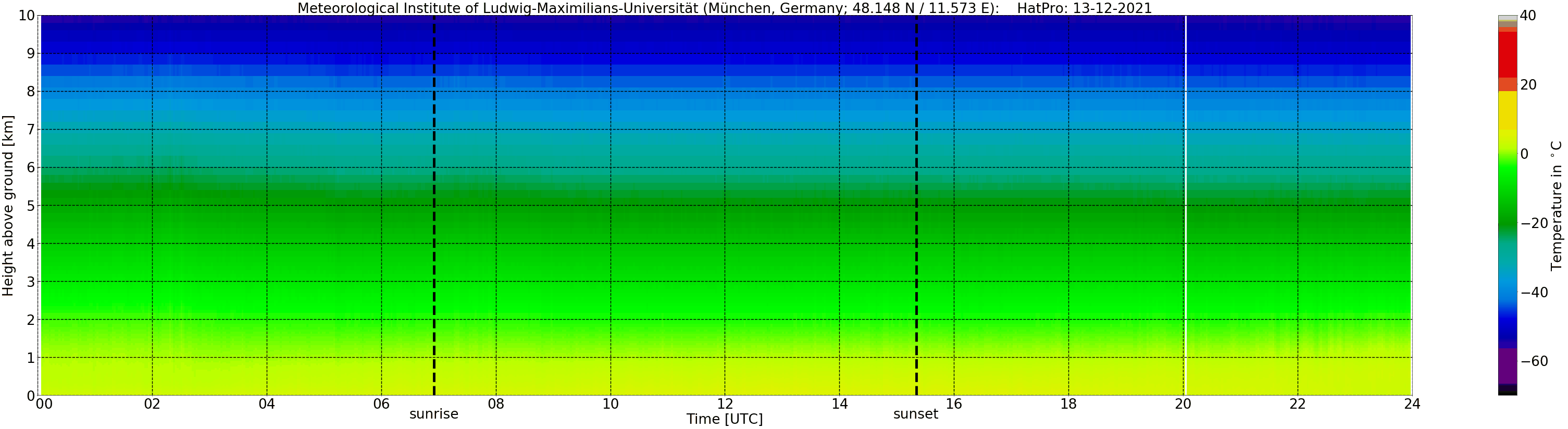Image resolution: width=1568 pixels, height=429 pixels.
Task: Click the 'sunset' label below the axis
Action: [x=915, y=414]
